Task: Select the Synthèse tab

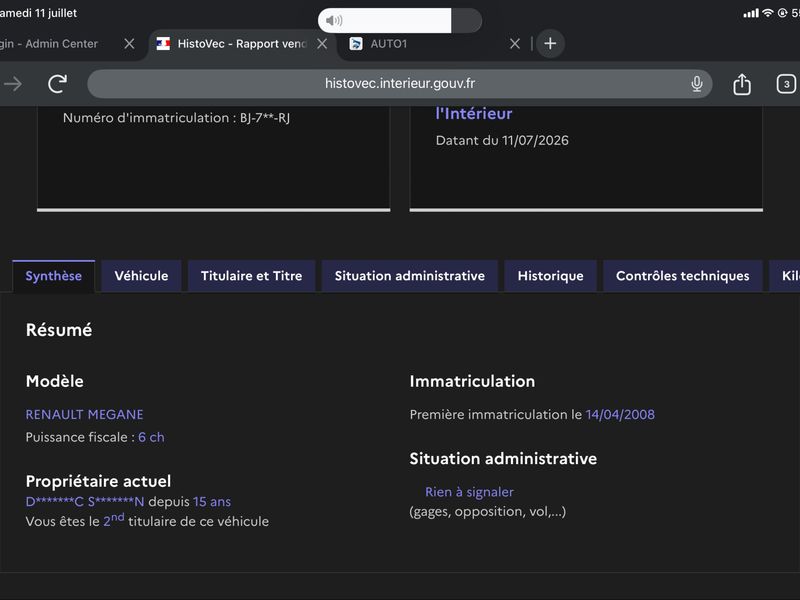Action: point(54,276)
